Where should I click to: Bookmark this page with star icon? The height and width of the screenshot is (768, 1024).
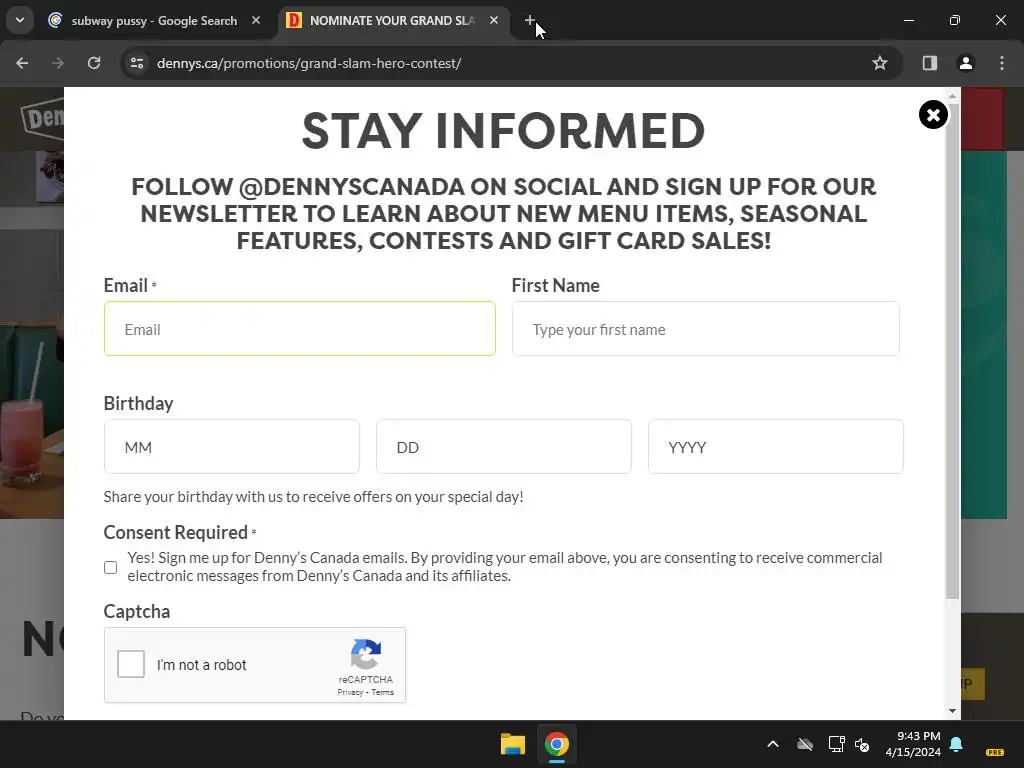tap(880, 63)
